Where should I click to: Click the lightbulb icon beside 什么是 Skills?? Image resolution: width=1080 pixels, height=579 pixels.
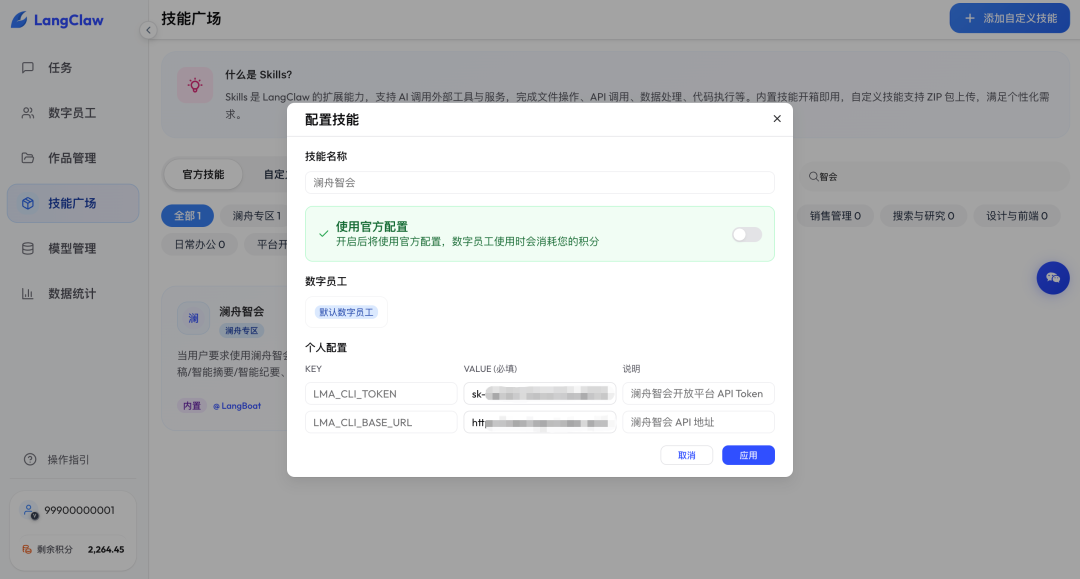tap(195, 85)
